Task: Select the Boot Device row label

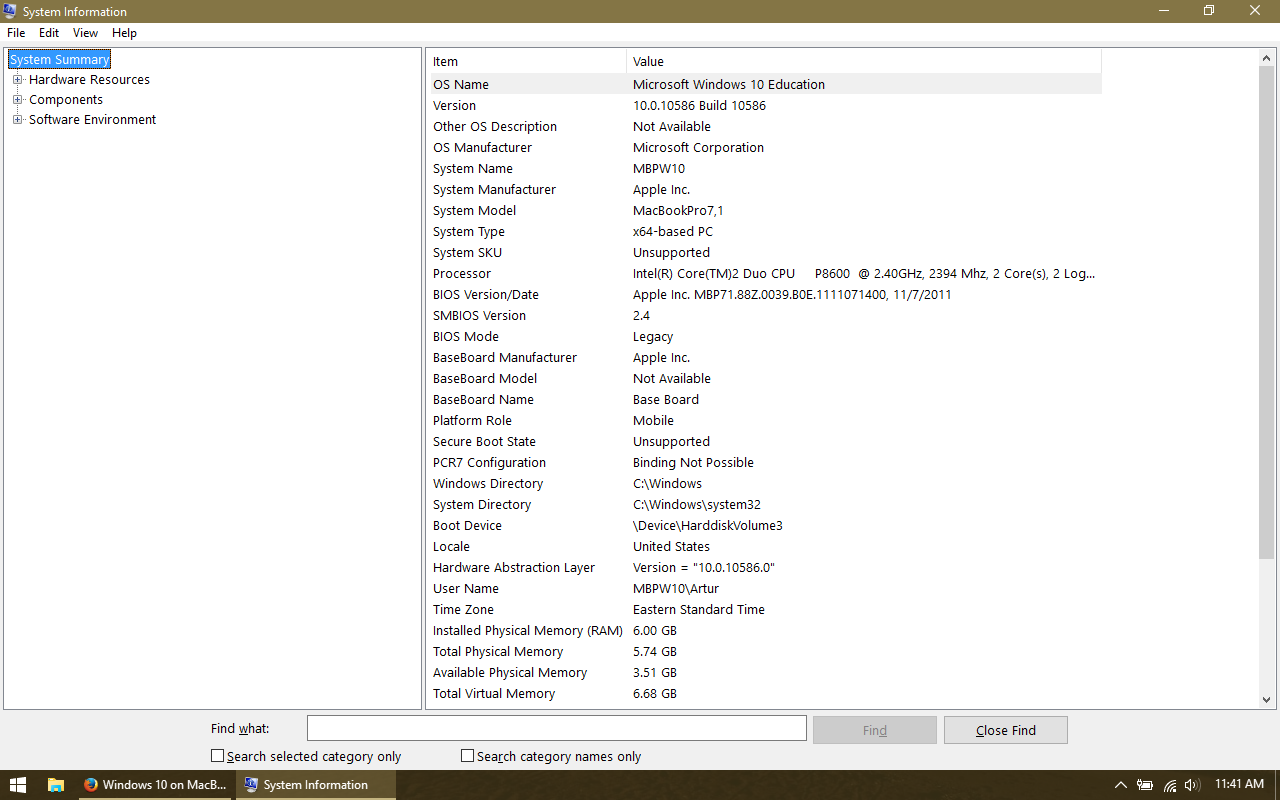Action: tap(467, 526)
